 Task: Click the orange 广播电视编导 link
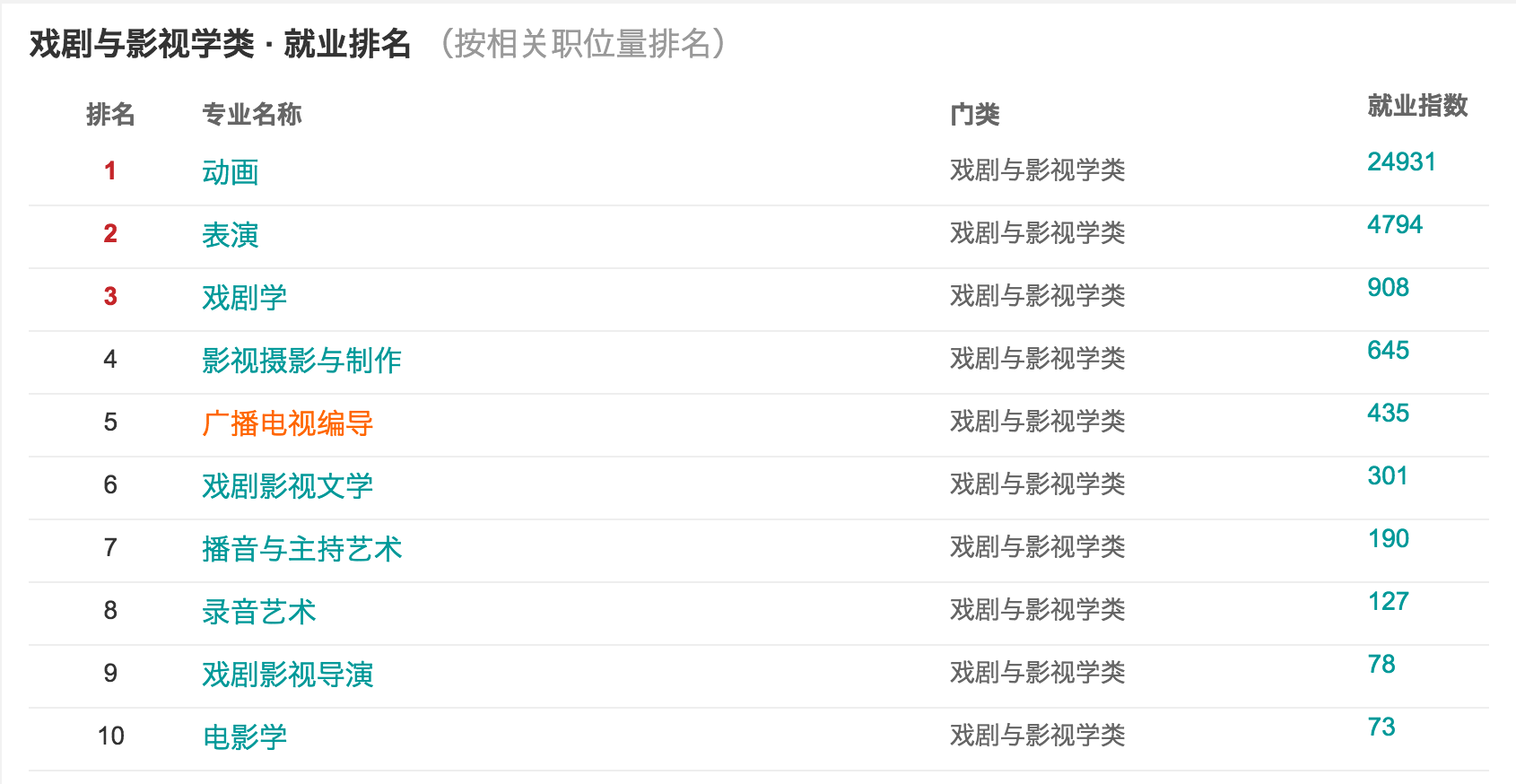(287, 423)
